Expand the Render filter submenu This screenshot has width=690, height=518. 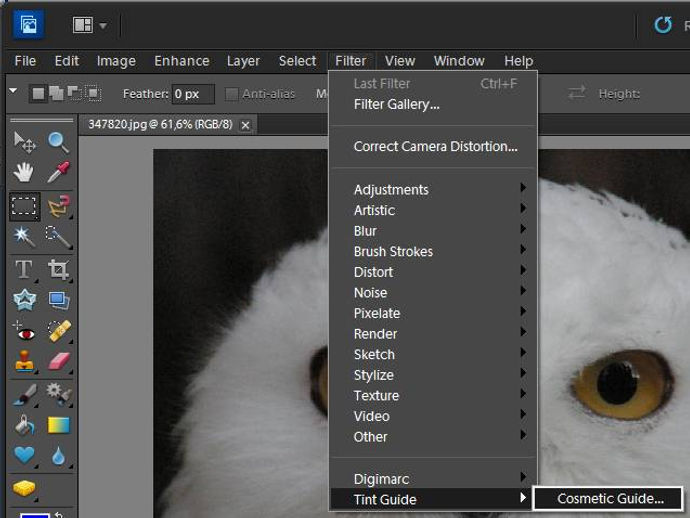[x=433, y=334]
